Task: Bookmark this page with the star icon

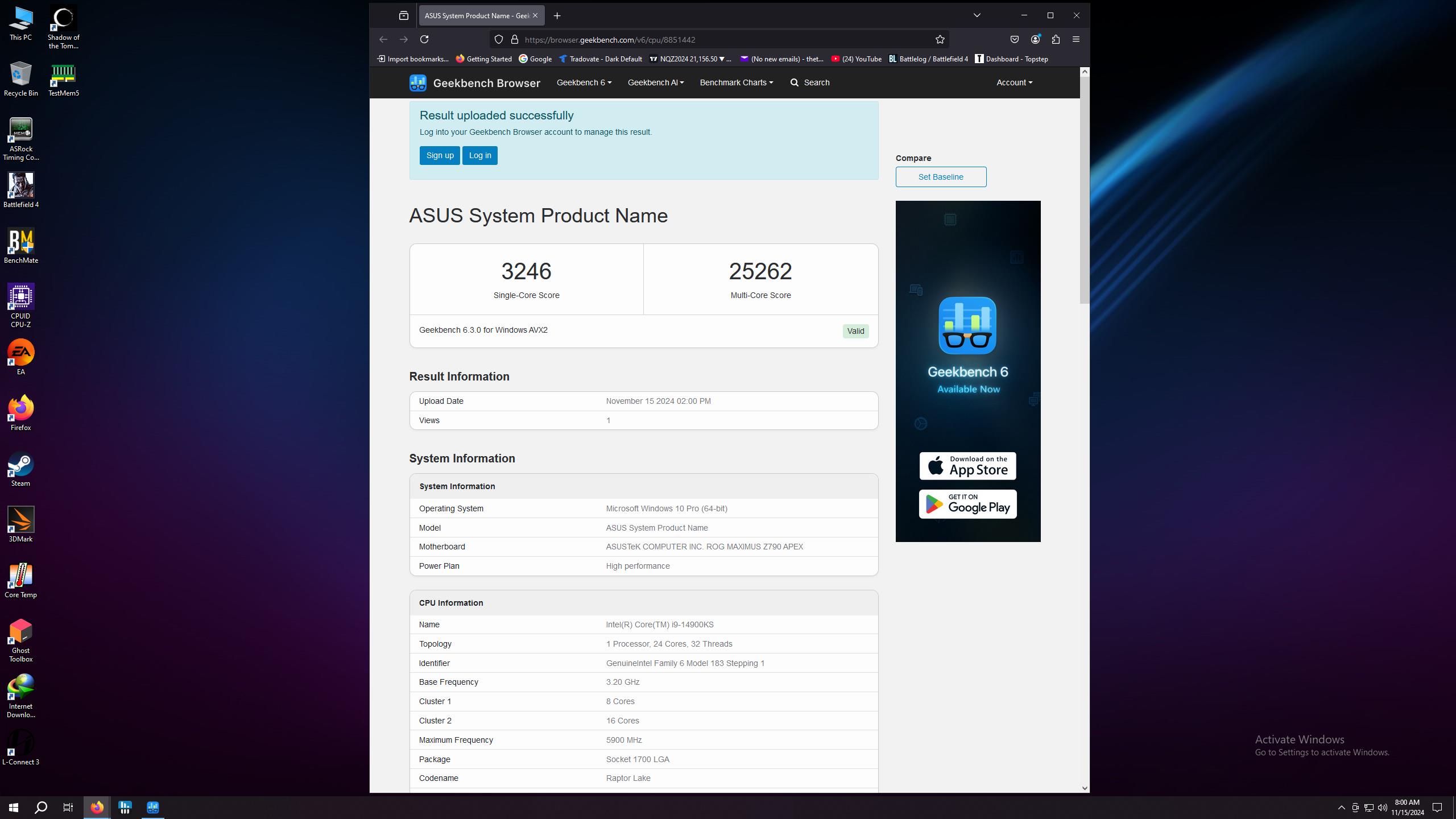Action: point(940,39)
